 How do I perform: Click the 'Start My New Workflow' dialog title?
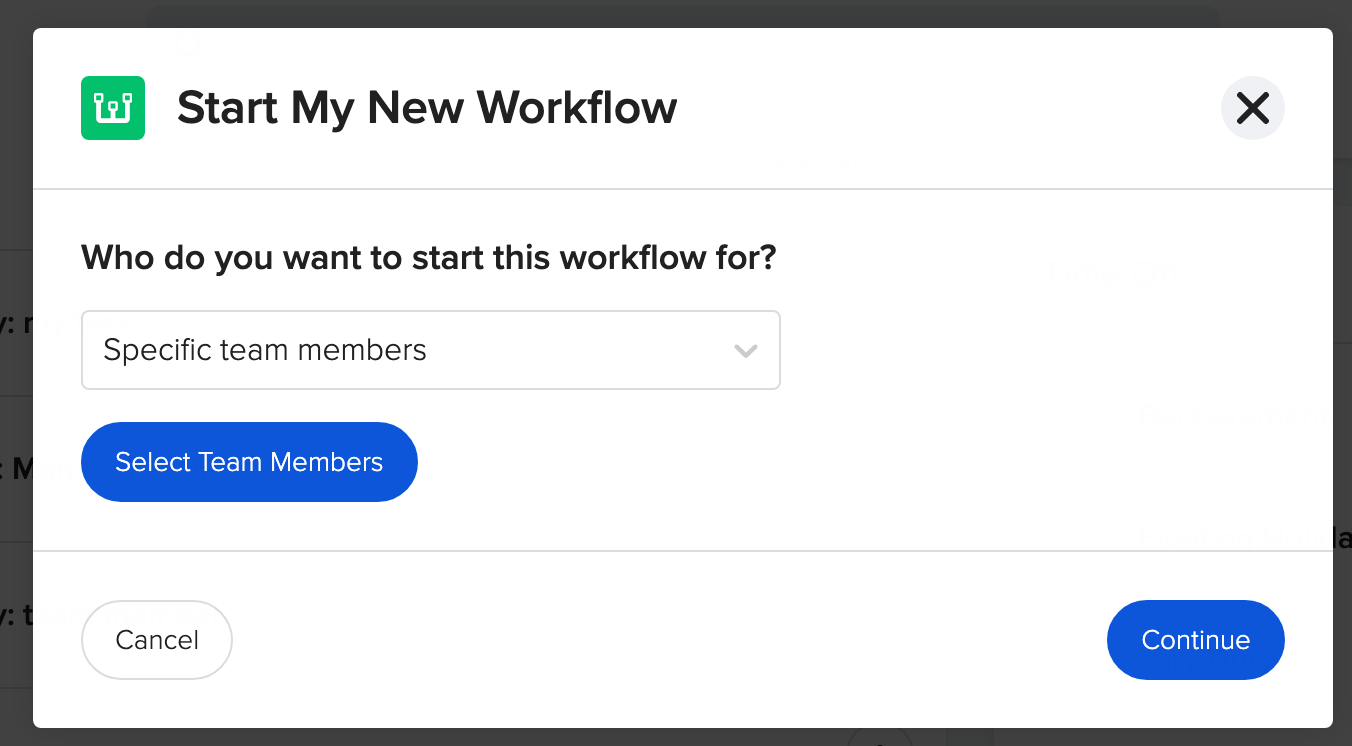tap(427, 107)
